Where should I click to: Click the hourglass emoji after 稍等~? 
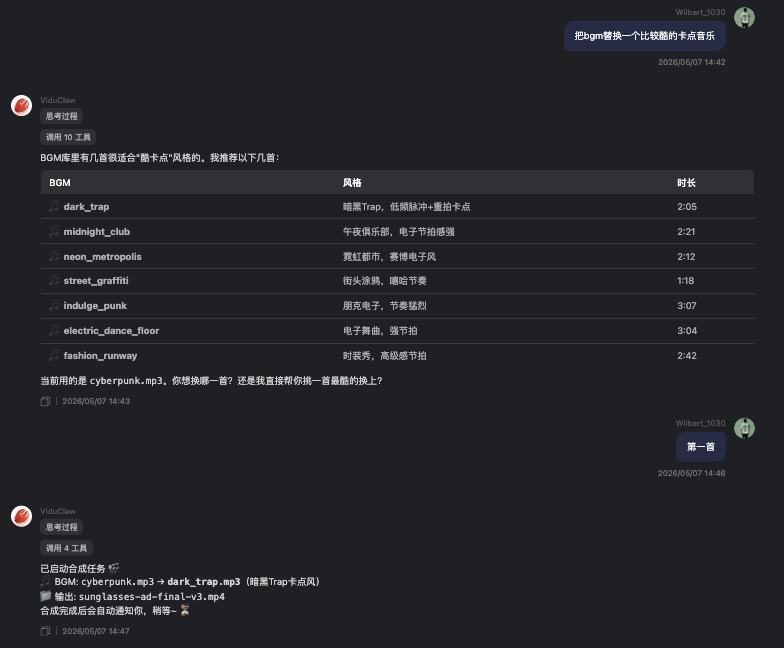click(x=185, y=610)
